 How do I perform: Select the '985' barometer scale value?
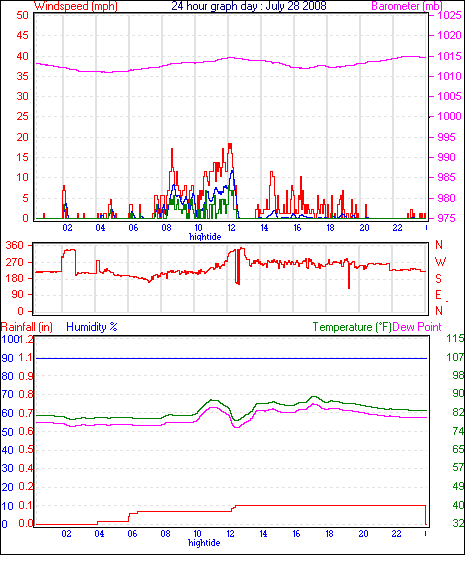point(446,177)
